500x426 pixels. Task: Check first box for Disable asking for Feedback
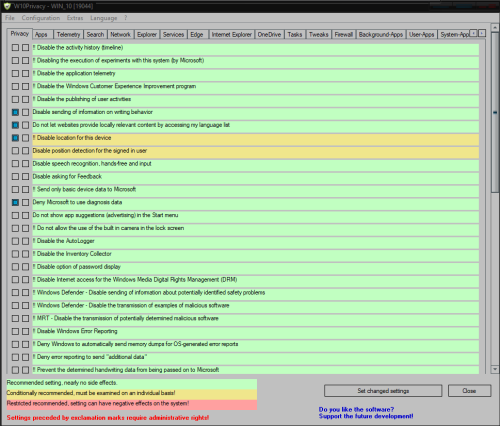tap(15, 176)
